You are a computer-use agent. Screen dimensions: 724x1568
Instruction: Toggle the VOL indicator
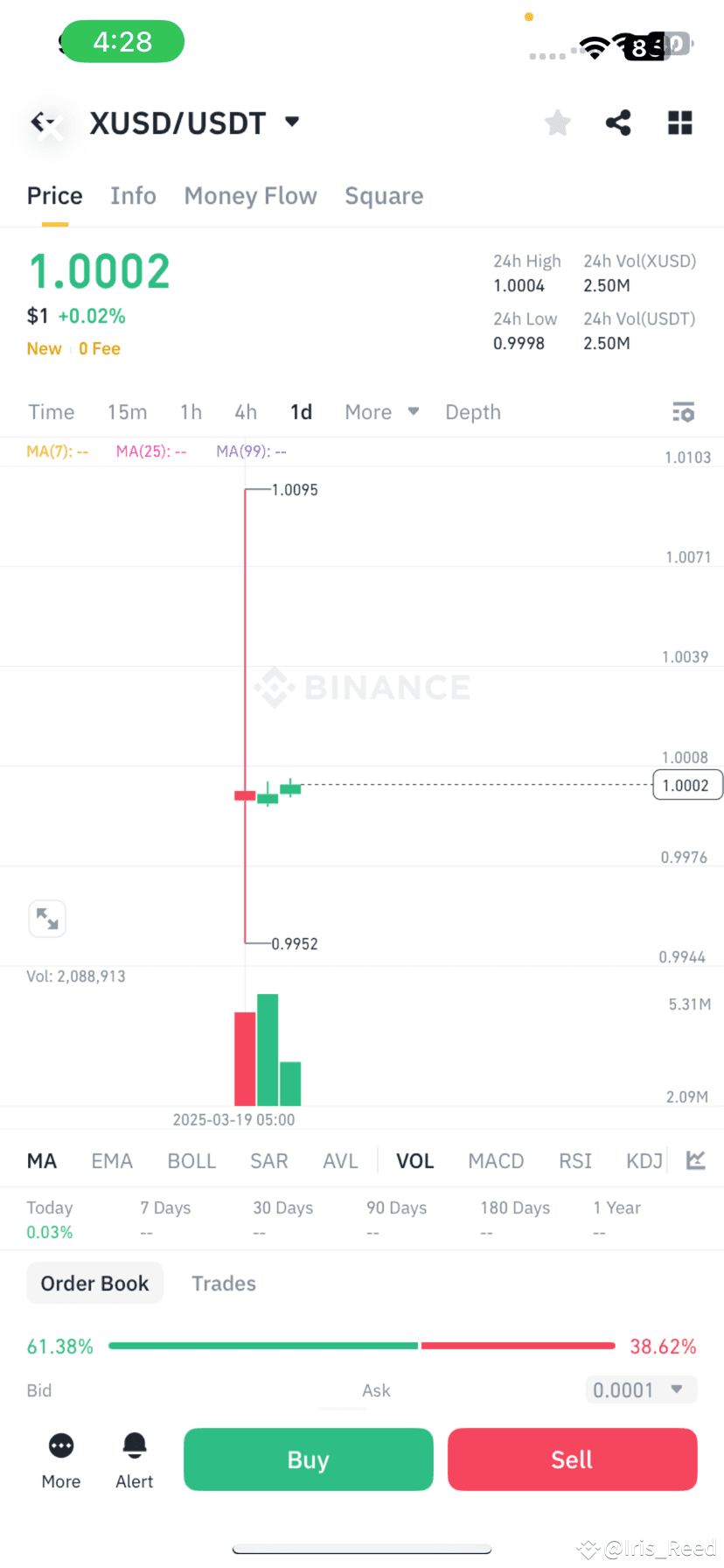414,1161
